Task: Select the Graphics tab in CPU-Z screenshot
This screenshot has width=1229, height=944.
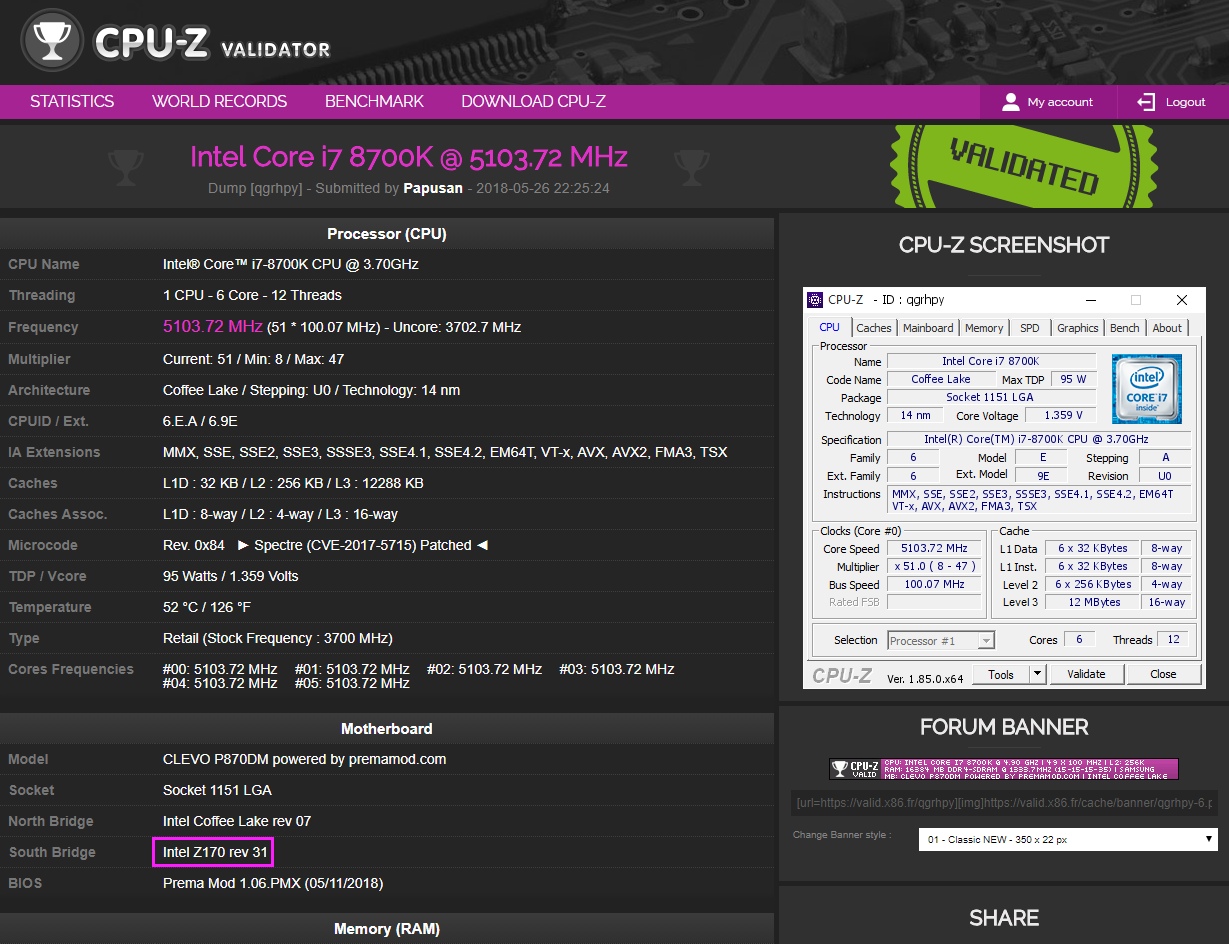Action: point(1077,328)
